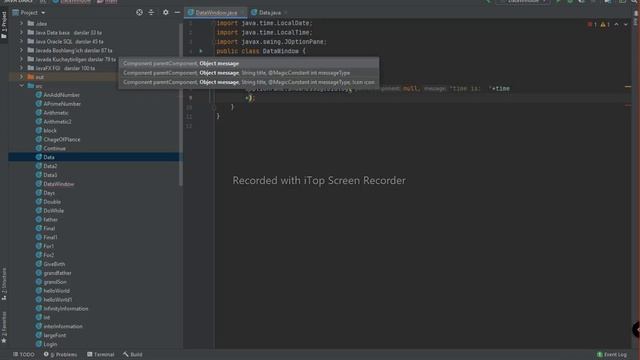Select the largeFont class file
Viewport: 640px width, 360px height.
(51, 335)
